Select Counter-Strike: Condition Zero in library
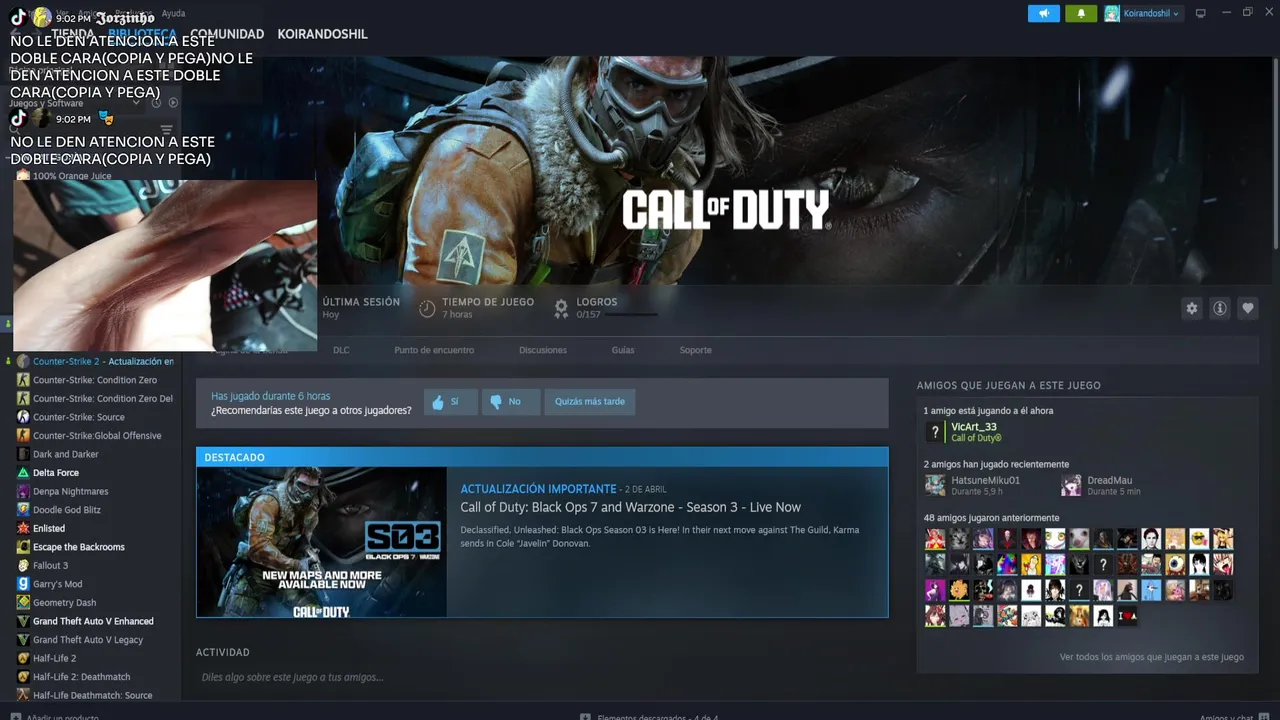Image resolution: width=1280 pixels, height=720 pixels. pyautogui.click(x=95, y=380)
